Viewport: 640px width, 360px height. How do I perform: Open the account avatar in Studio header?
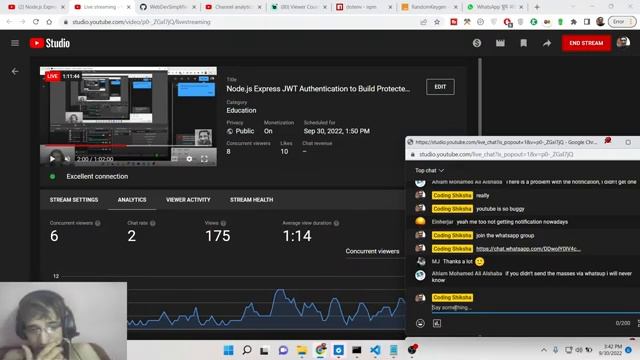623,42
